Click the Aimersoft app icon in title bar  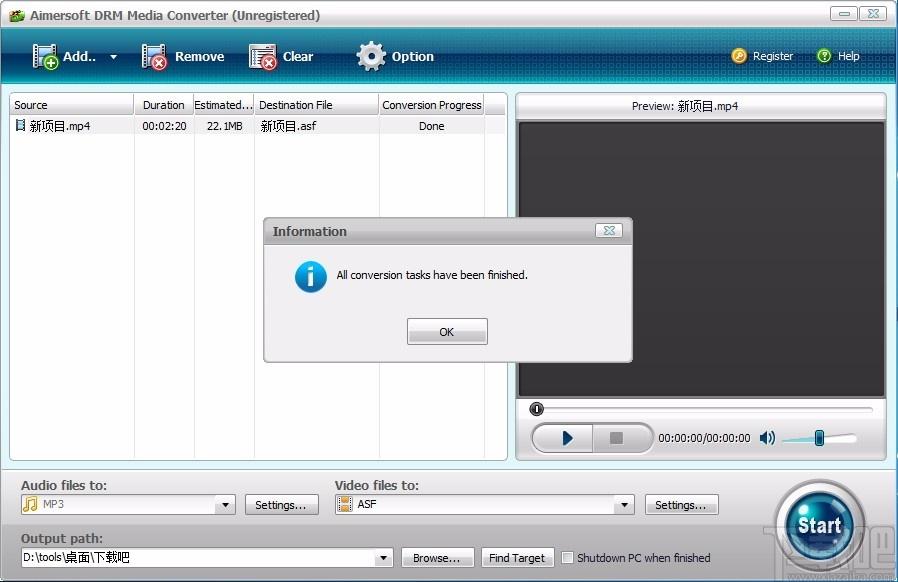pyautogui.click(x=17, y=15)
